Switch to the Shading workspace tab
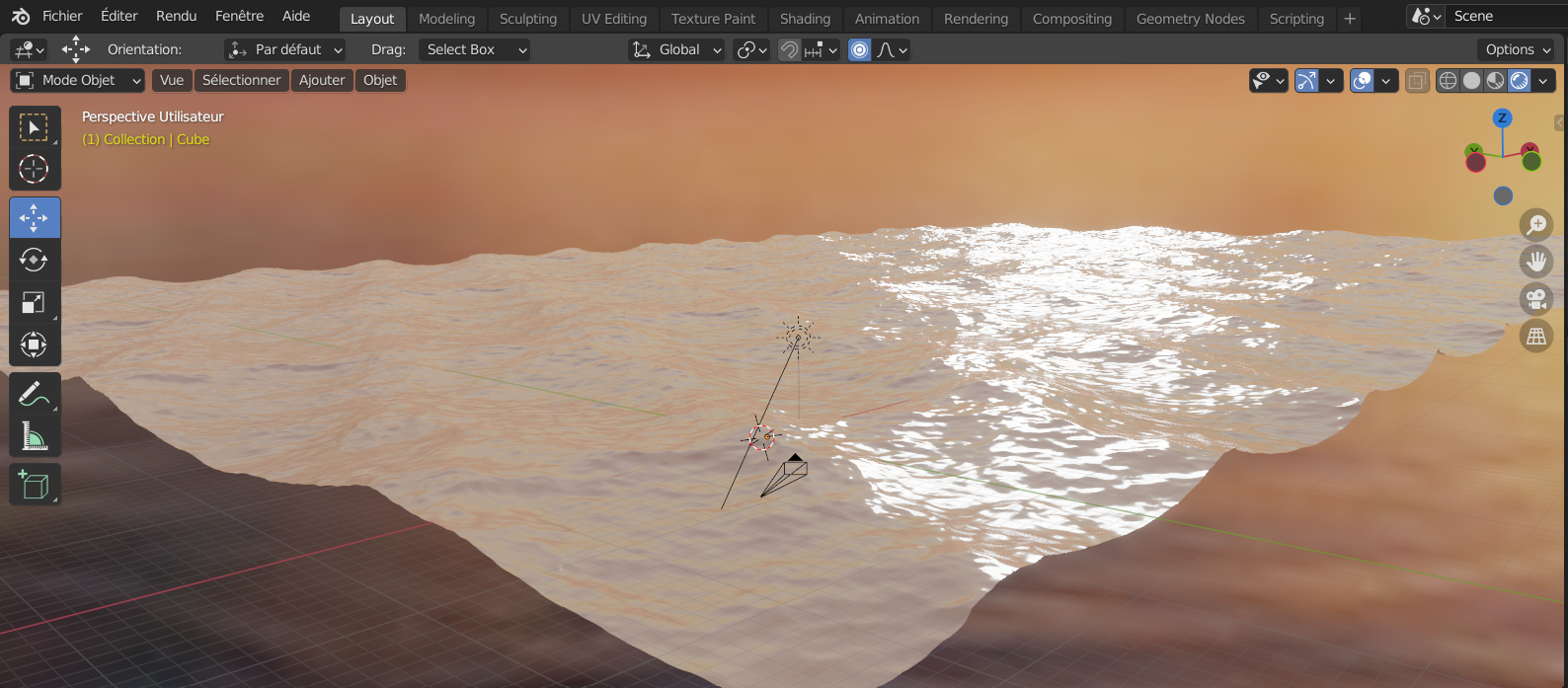Viewport: 1568px width, 688px height. 805,19
